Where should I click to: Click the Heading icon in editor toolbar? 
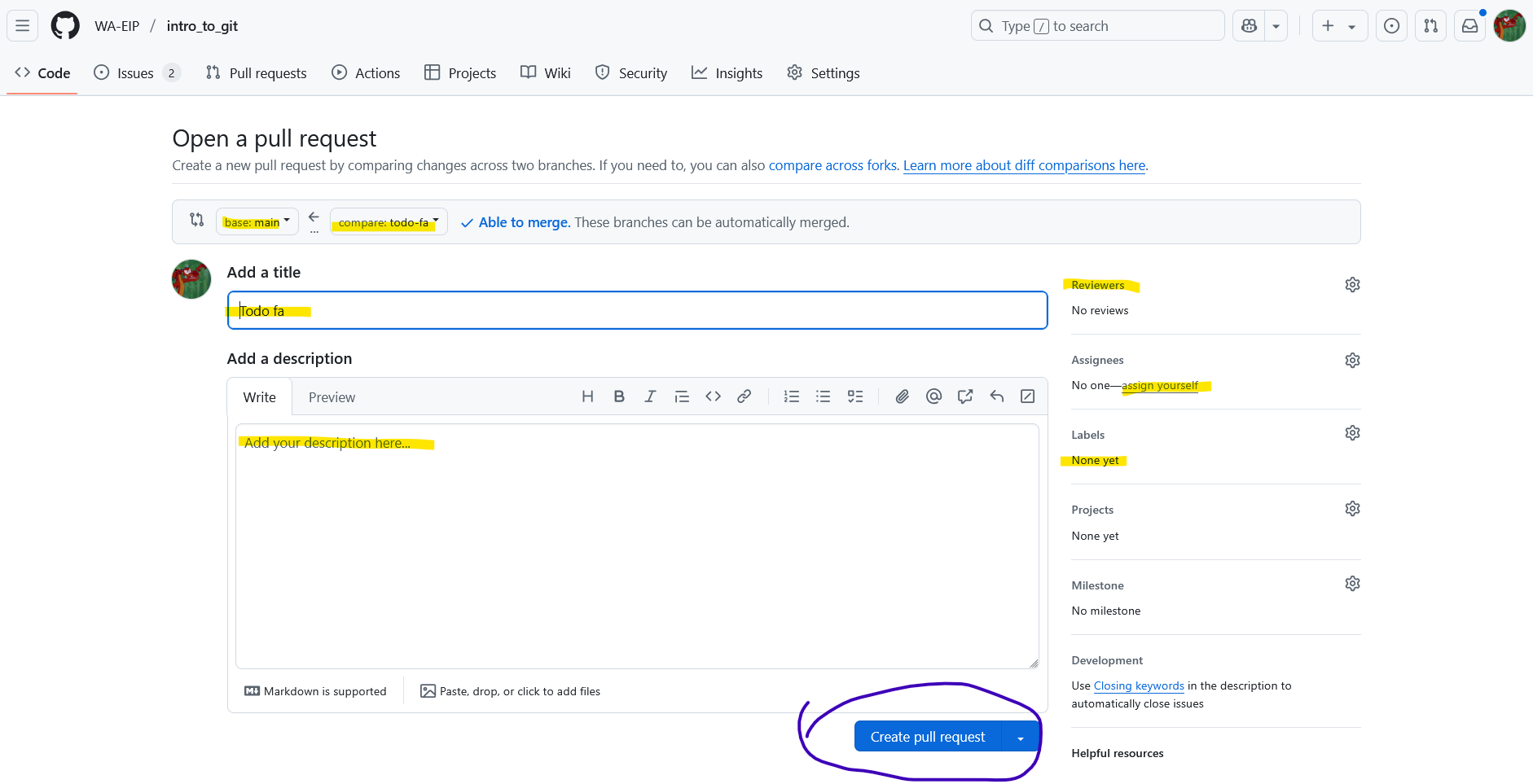point(587,396)
